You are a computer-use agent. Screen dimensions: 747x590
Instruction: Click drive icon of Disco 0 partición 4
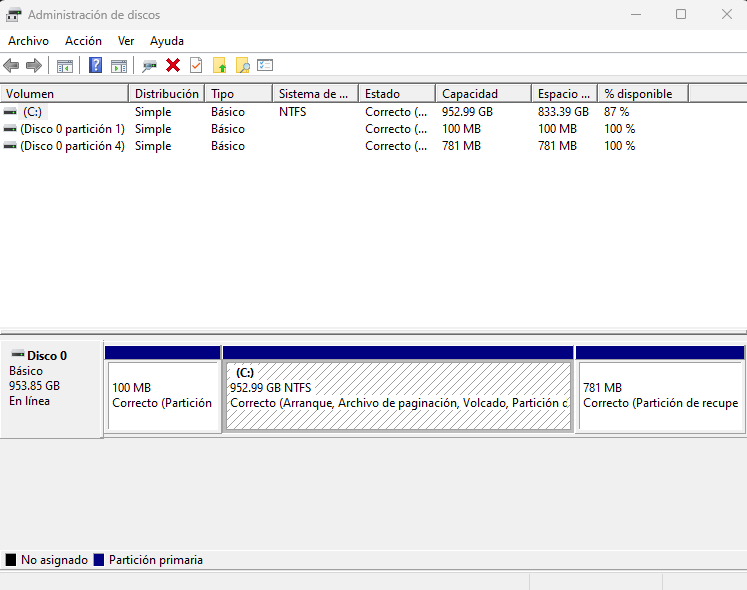coord(10,146)
